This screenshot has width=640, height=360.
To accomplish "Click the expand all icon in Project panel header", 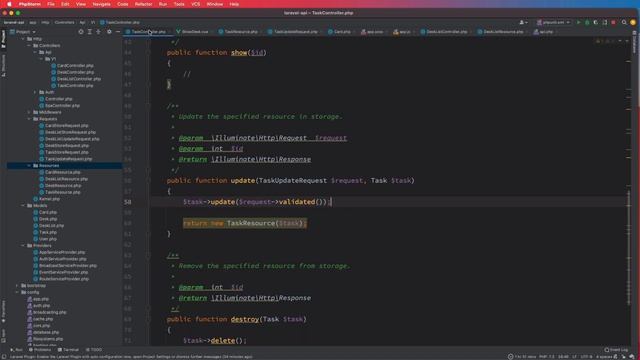I will pyautogui.click(x=89, y=31).
